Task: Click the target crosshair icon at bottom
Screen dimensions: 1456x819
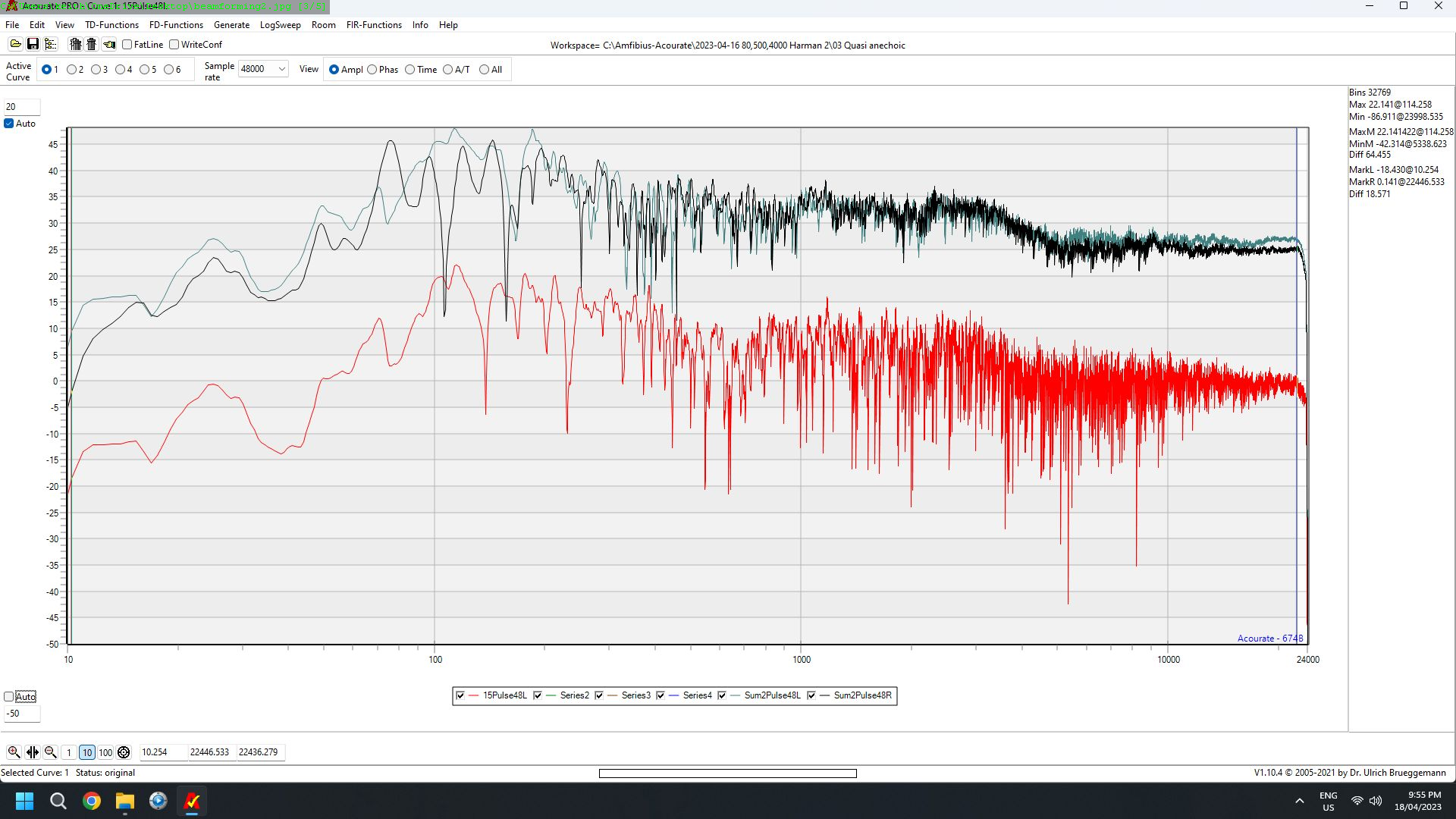Action: click(124, 752)
